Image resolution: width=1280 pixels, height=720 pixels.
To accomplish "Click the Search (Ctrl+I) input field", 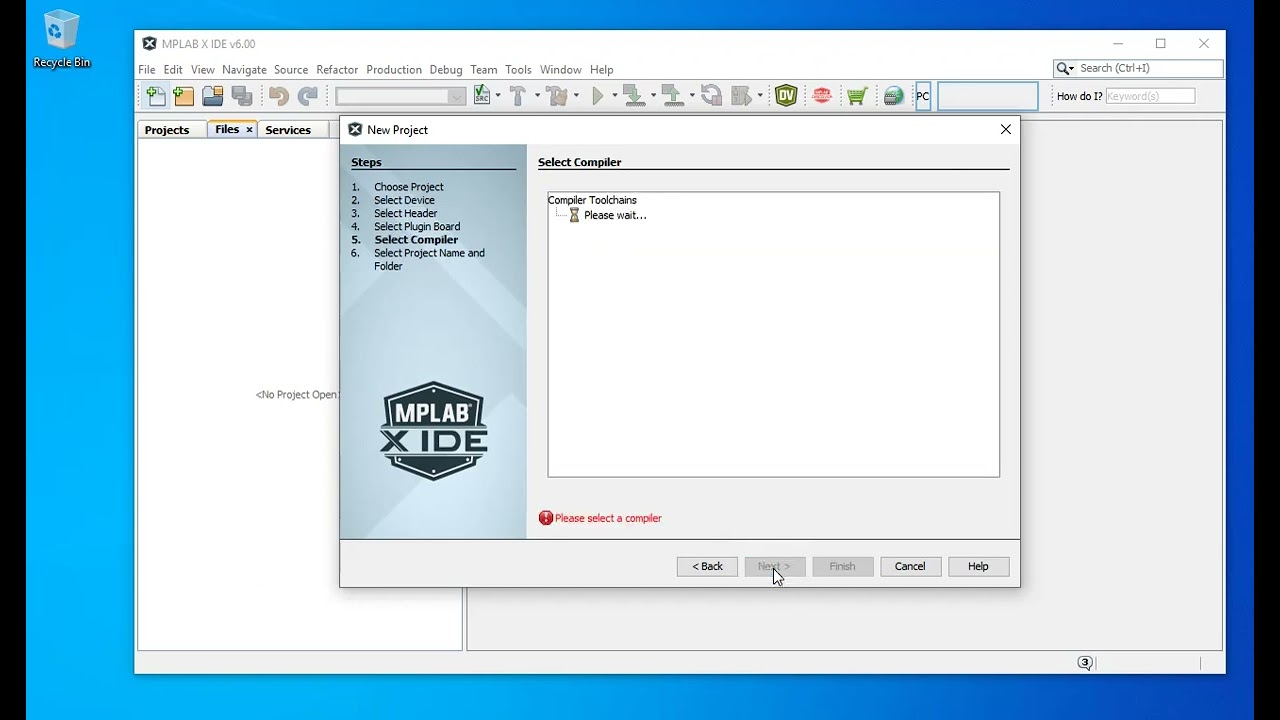I will (1150, 68).
